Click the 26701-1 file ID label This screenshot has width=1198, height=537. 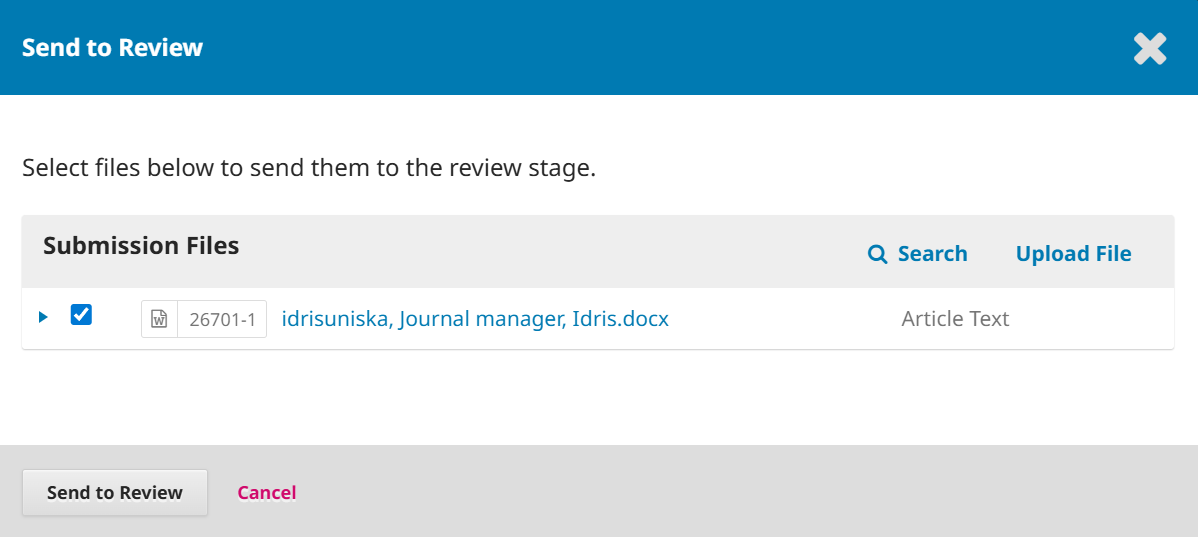coord(222,320)
